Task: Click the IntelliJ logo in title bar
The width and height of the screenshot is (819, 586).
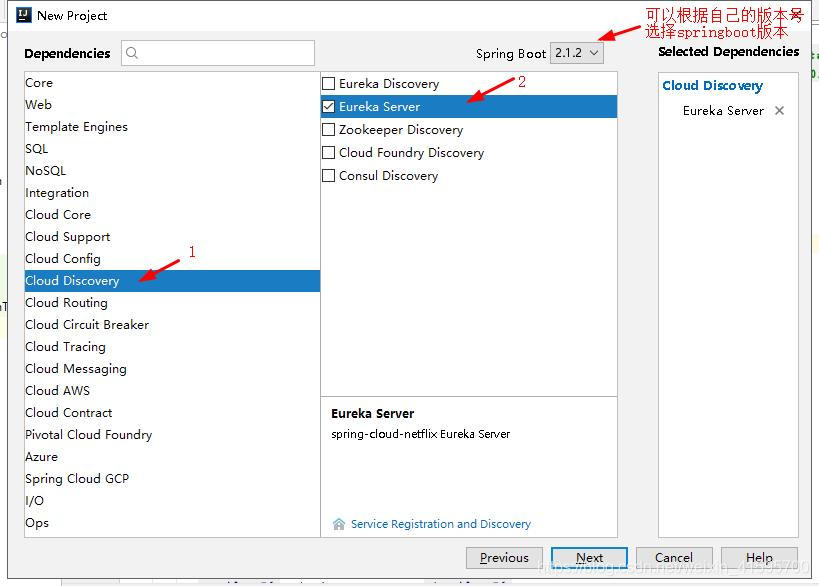Action: pyautogui.click(x=24, y=15)
